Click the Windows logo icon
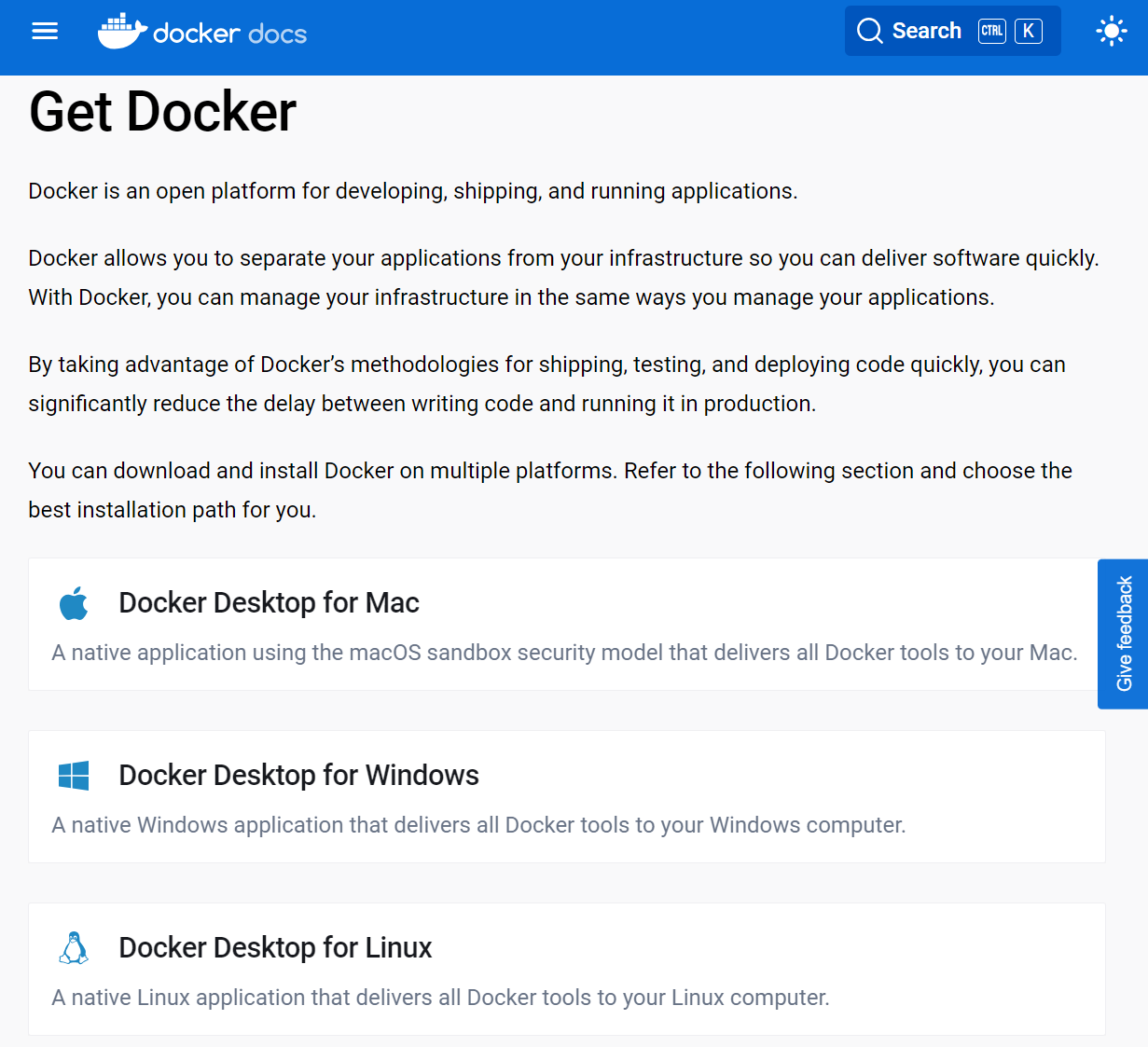1148x1047 pixels. (x=74, y=776)
